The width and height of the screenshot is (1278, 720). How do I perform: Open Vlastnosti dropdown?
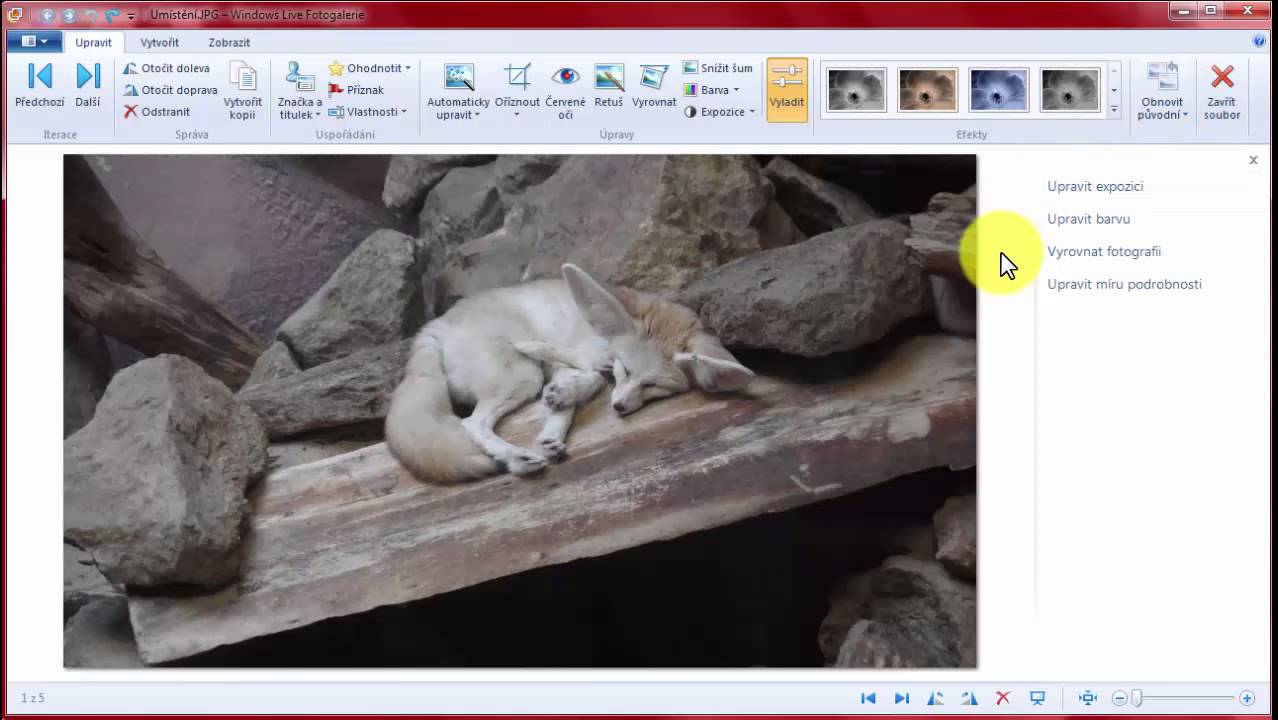tap(368, 112)
